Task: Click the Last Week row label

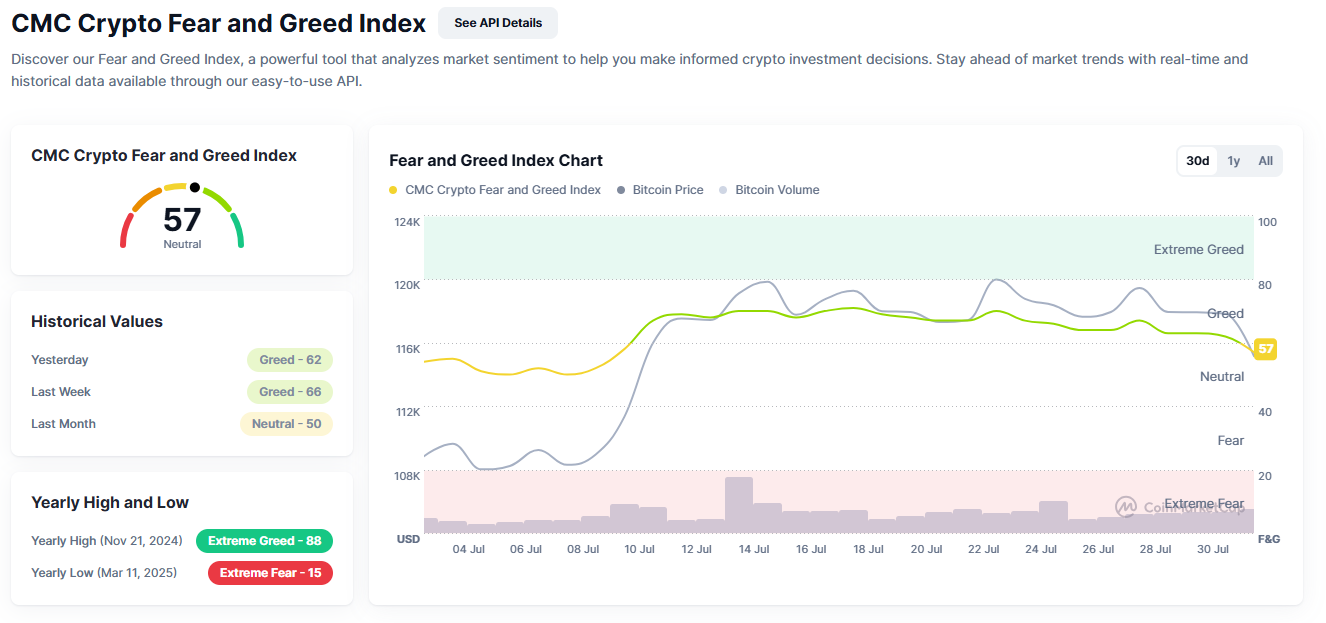Action: (x=61, y=392)
